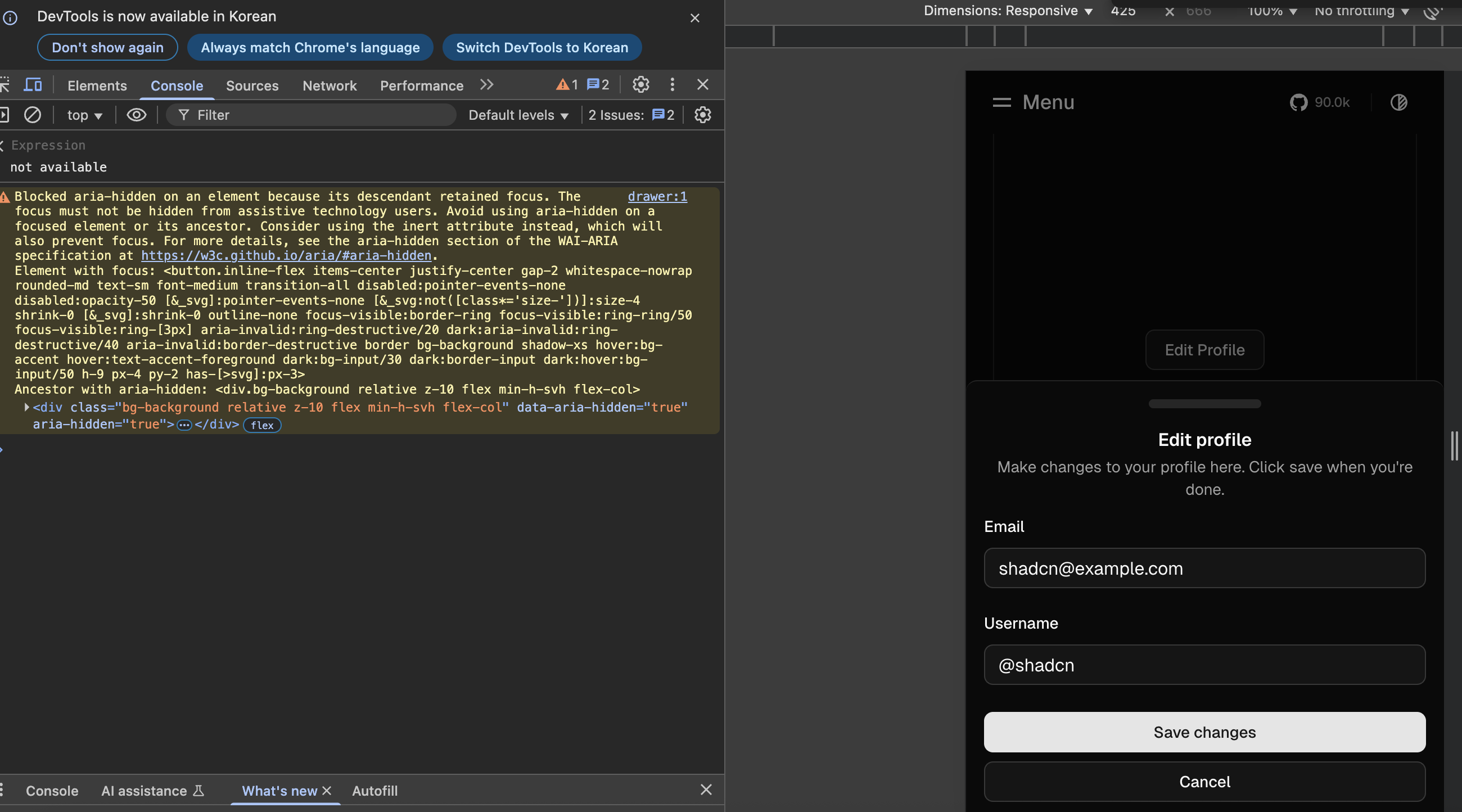
Task: Open the top context dropdown
Action: pyautogui.click(x=84, y=115)
